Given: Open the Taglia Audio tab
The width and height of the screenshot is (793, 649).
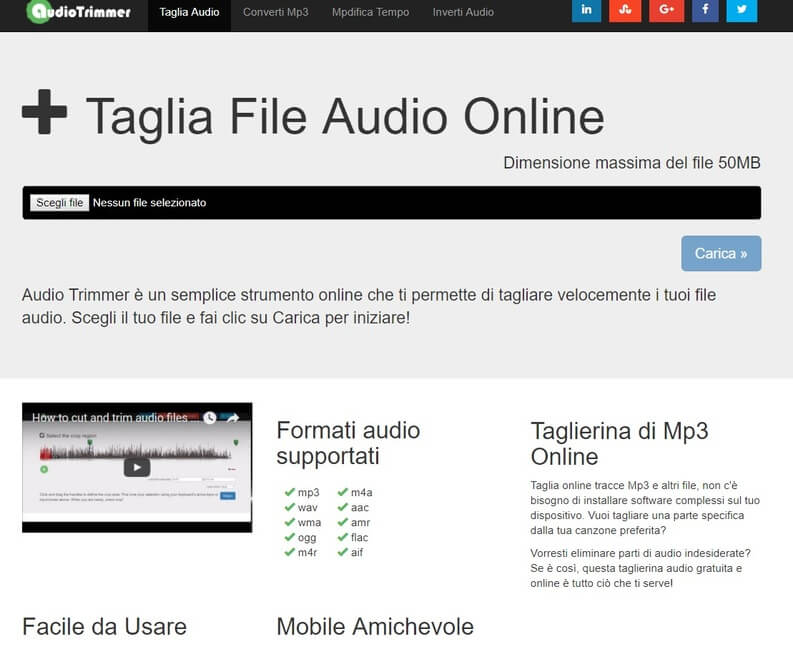Looking at the screenshot, I should pyautogui.click(x=189, y=12).
